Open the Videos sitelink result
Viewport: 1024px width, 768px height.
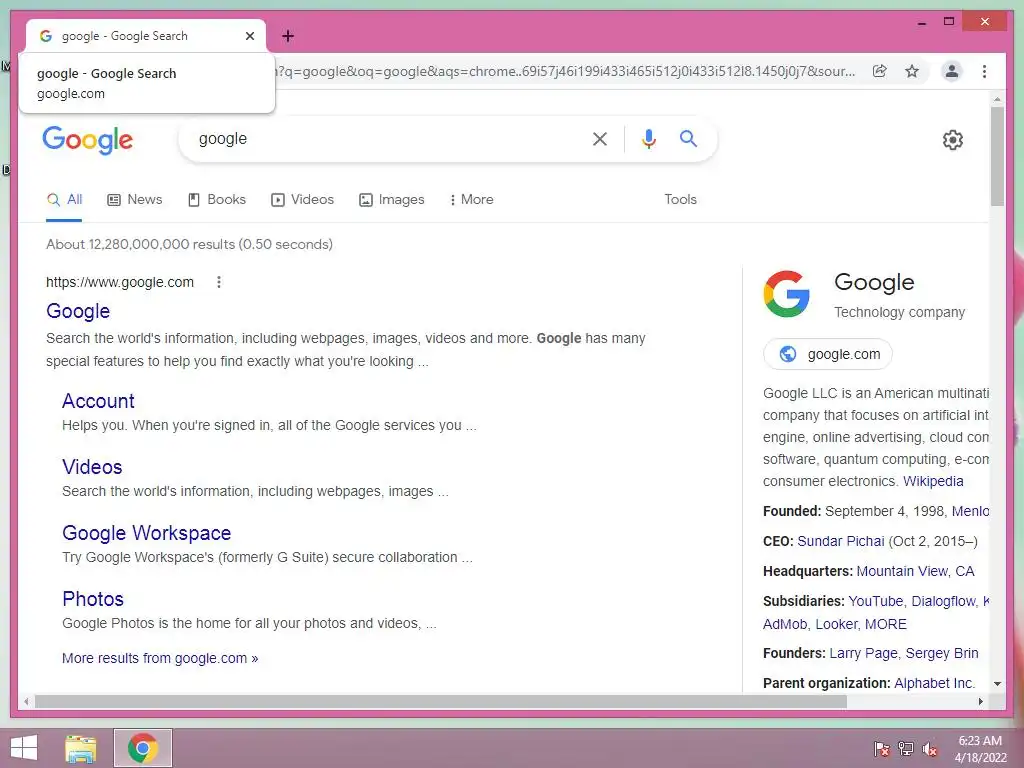(x=92, y=467)
